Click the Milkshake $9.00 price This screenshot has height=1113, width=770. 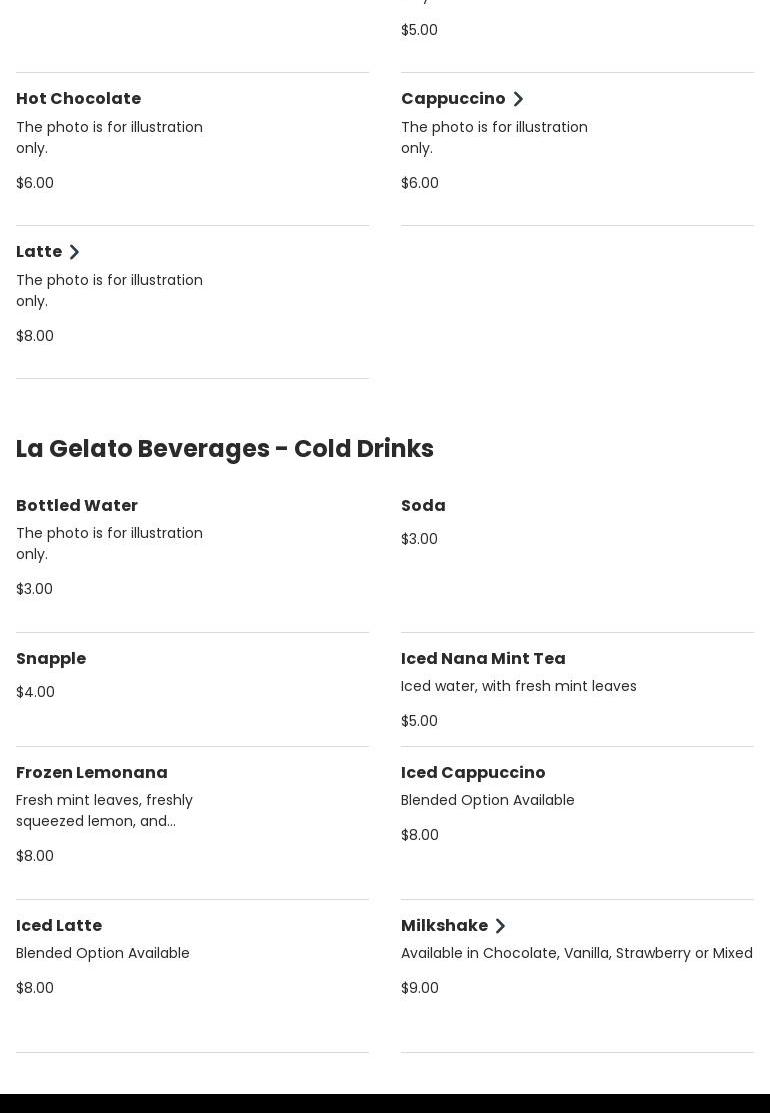pyautogui.click(x=419, y=988)
